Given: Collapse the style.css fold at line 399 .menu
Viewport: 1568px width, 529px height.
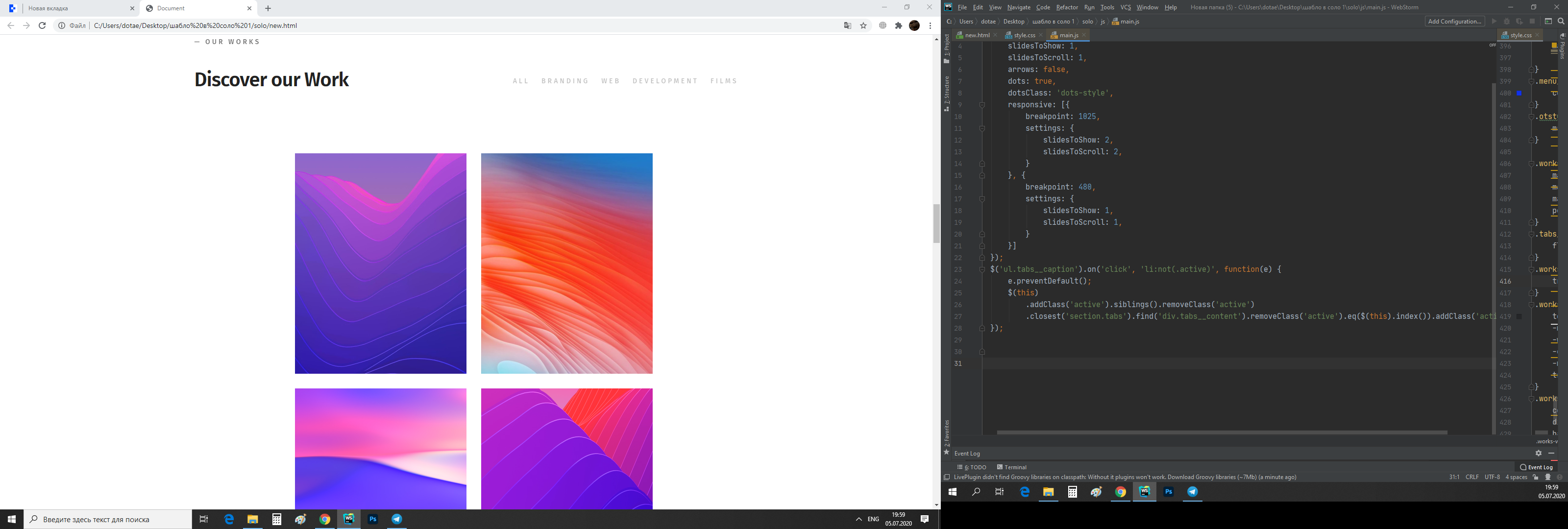Looking at the screenshot, I should [x=1531, y=81].
